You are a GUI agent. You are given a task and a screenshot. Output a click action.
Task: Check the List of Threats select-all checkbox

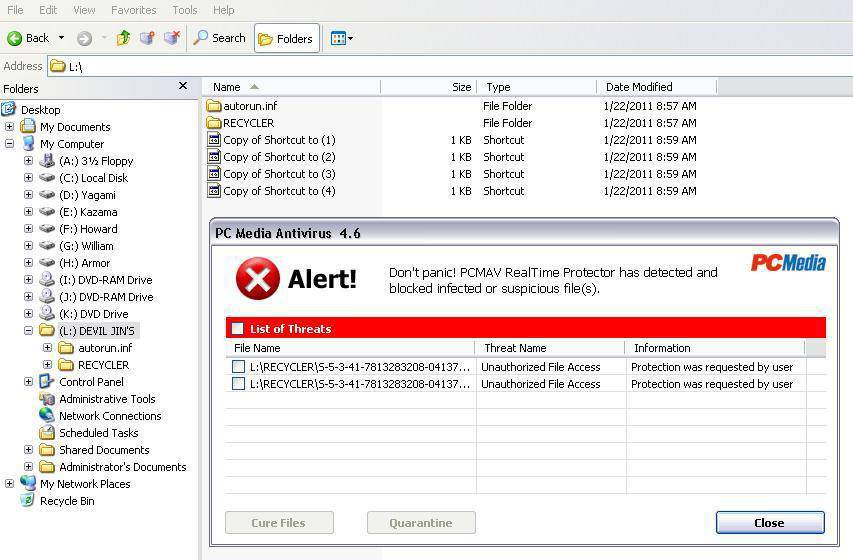click(x=238, y=328)
